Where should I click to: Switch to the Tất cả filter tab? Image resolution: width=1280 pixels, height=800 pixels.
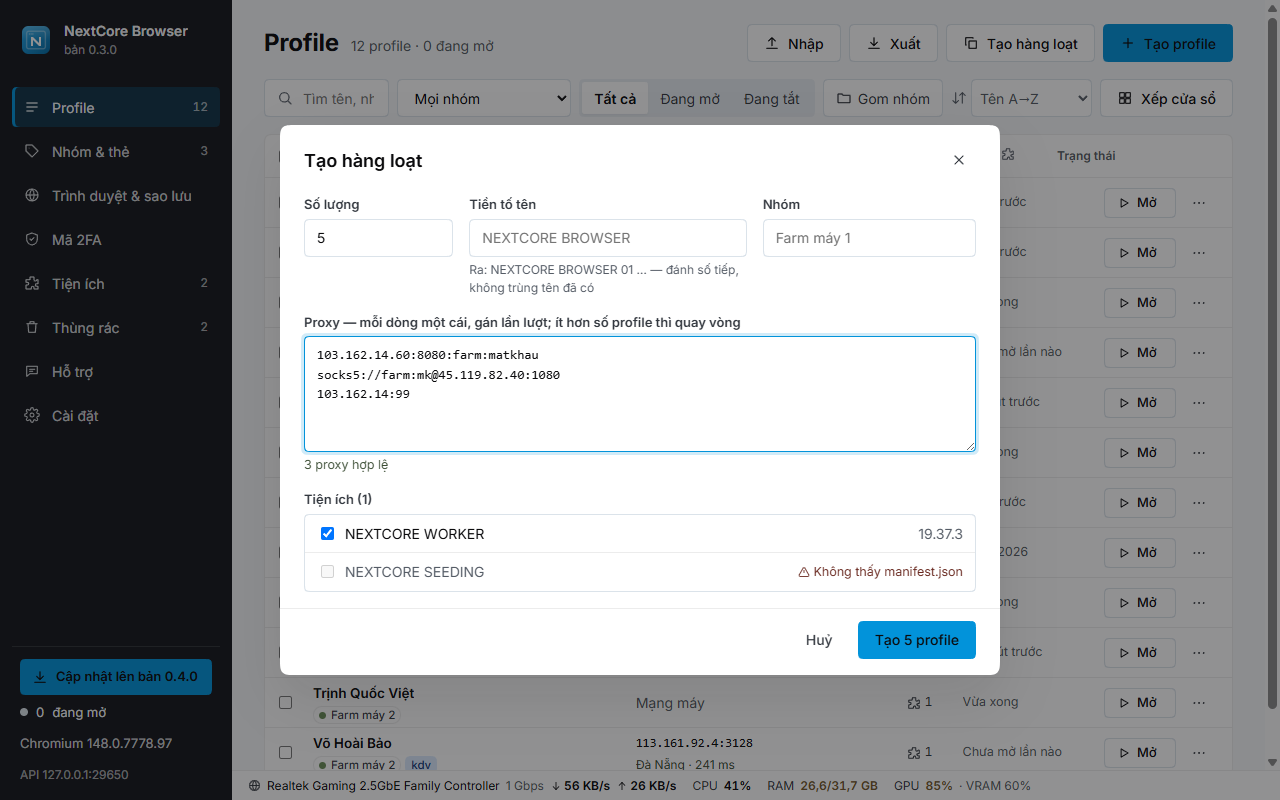[x=615, y=99]
